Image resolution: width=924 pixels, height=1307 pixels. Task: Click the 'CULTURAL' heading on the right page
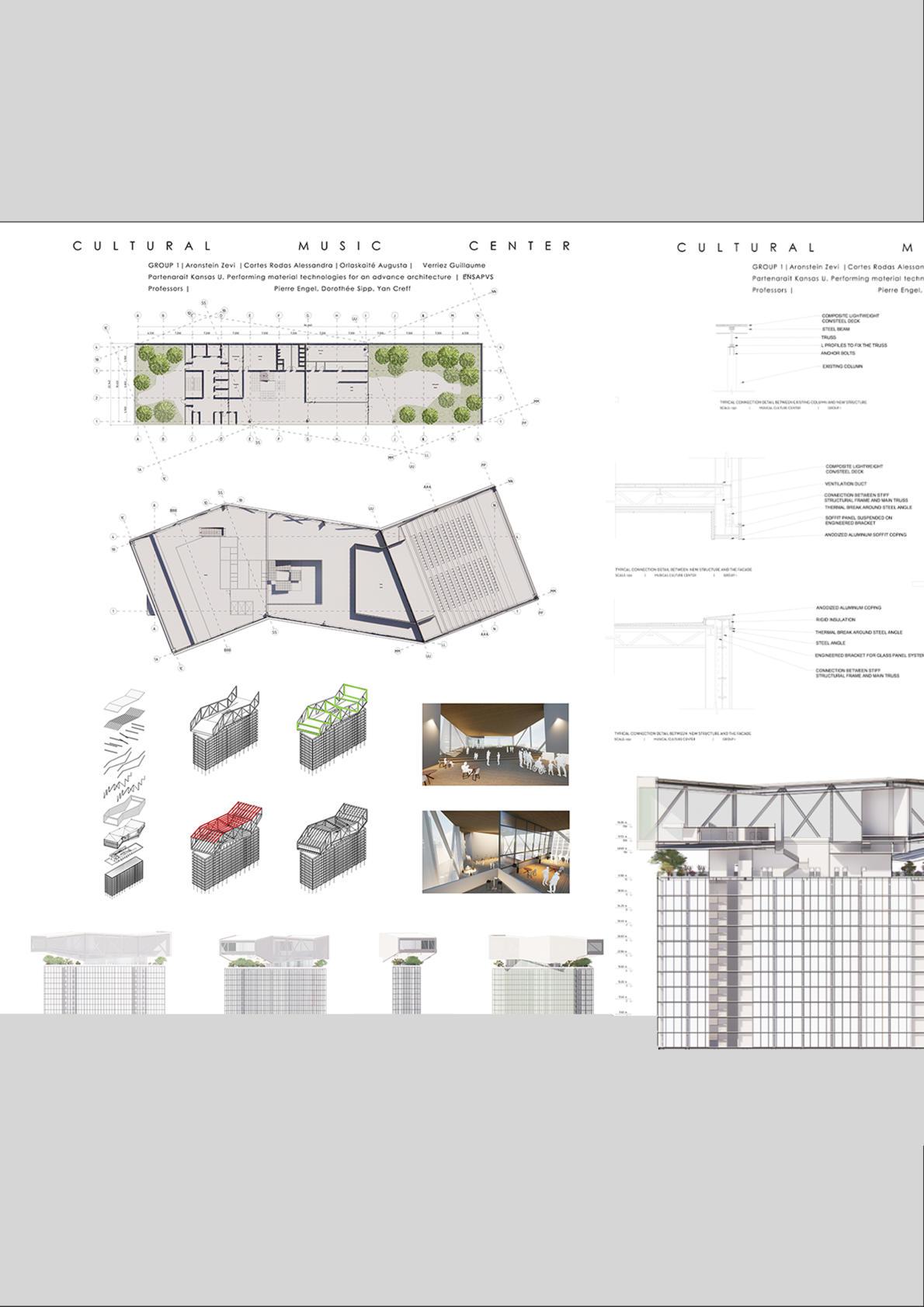click(x=746, y=248)
